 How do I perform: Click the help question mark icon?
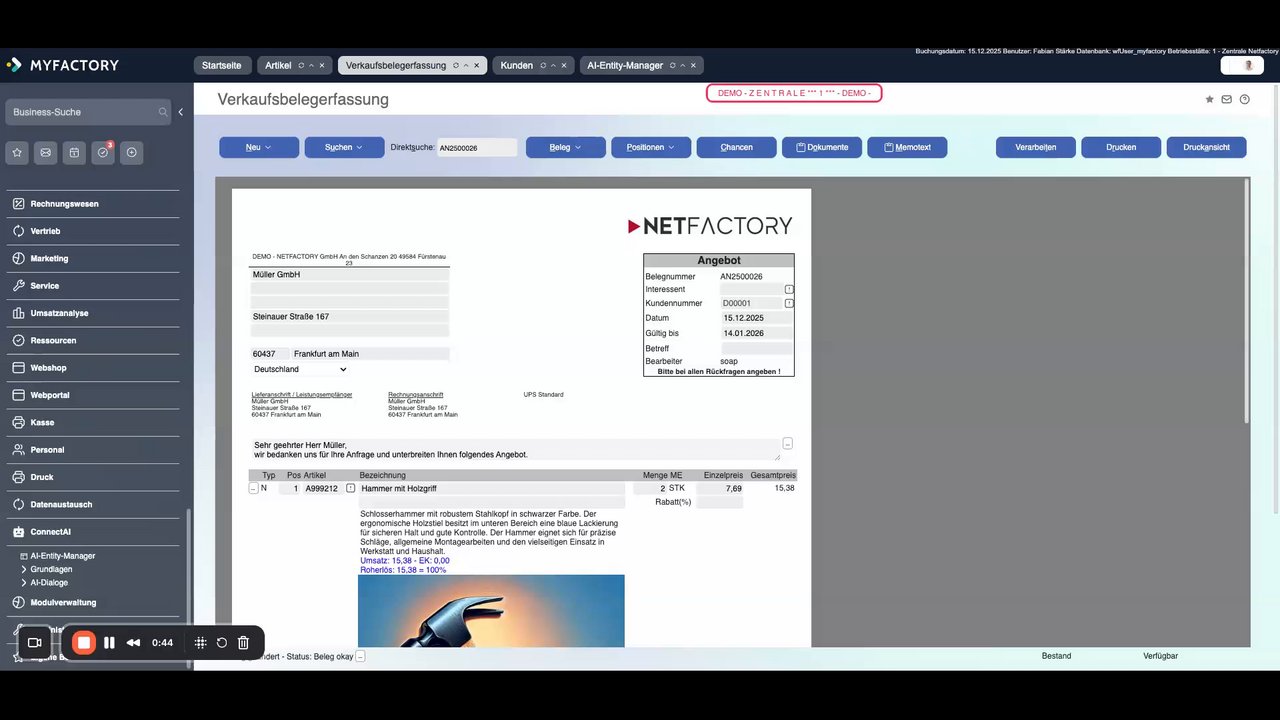(x=1244, y=99)
